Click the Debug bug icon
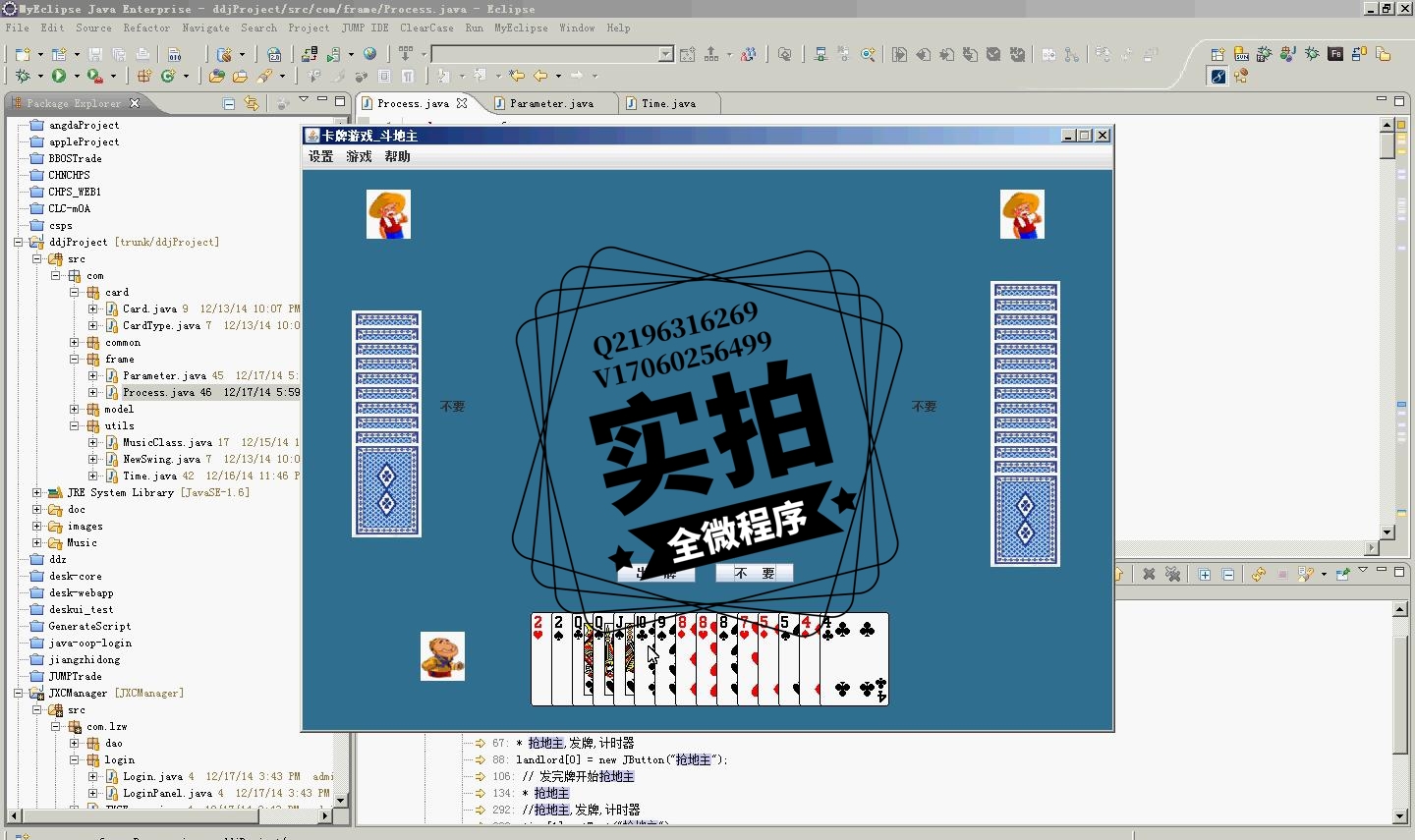 coord(23,76)
